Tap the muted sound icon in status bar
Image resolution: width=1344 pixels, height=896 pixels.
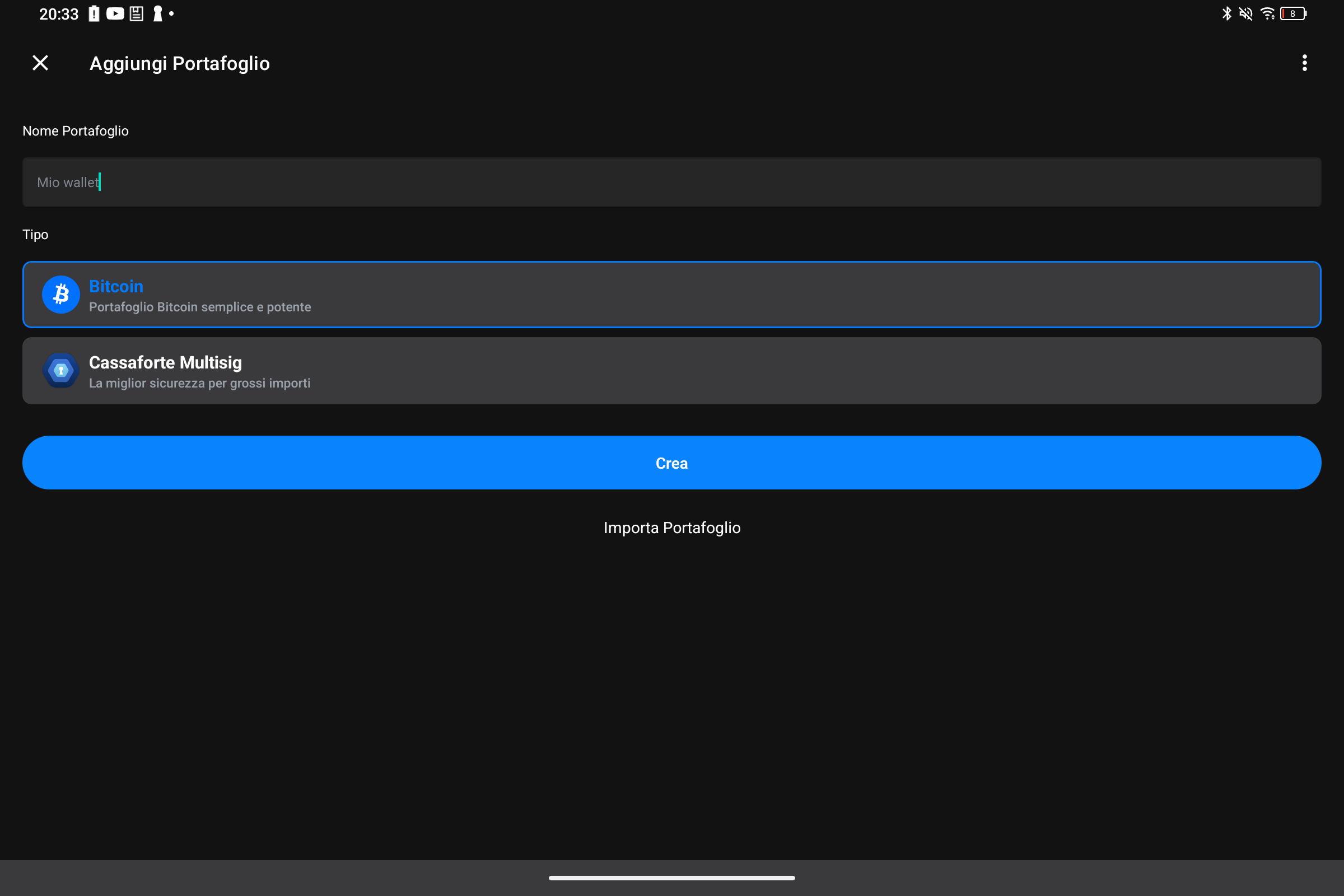[1245, 13]
